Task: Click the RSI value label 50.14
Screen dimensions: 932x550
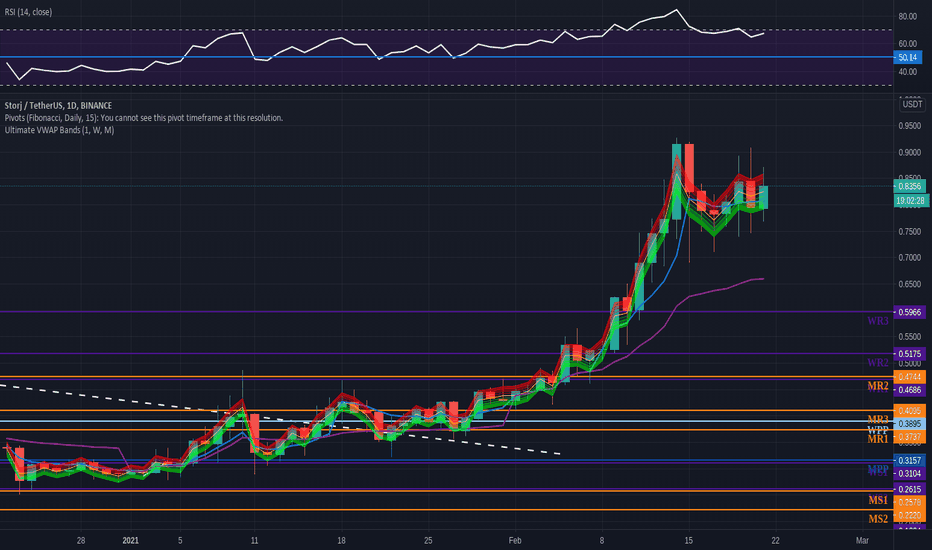Action: [908, 58]
